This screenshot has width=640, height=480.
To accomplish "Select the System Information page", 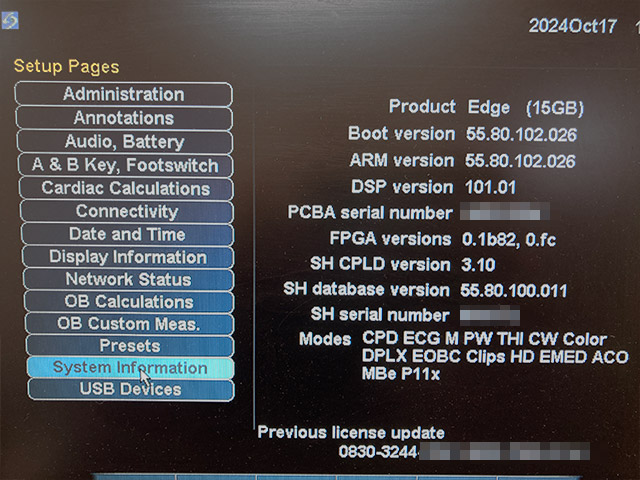I will [130, 368].
